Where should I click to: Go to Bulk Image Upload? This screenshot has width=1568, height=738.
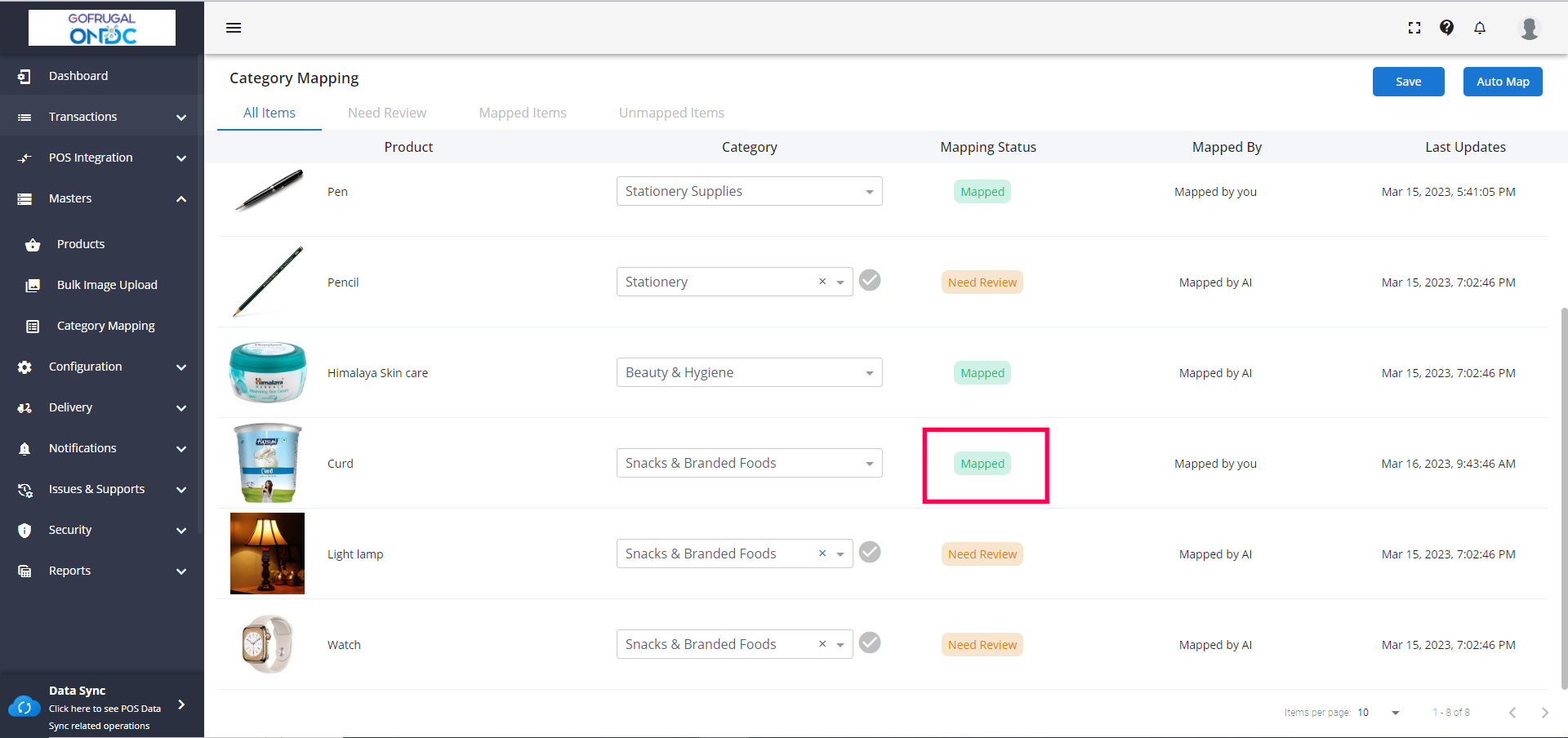[x=107, y=285]
